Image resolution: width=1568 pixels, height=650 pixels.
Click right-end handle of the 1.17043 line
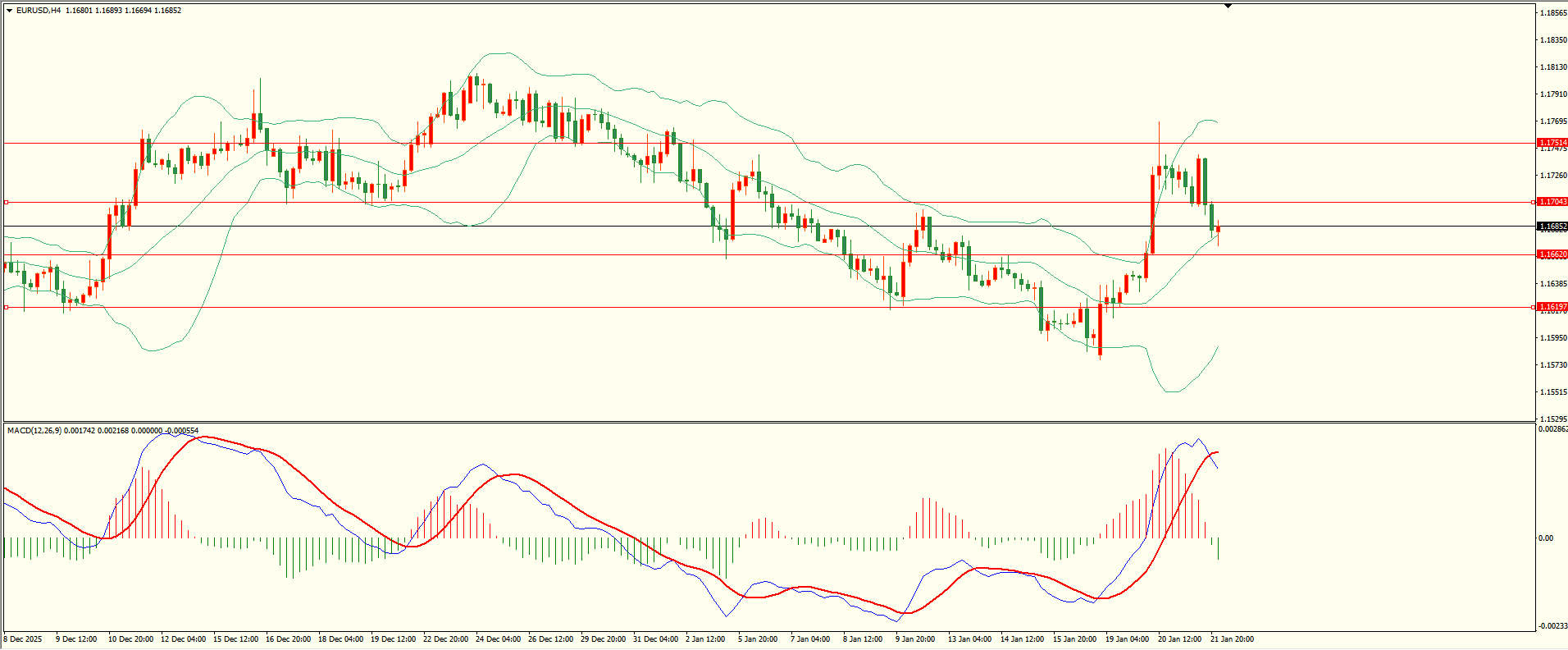[x=1534, y=202]
